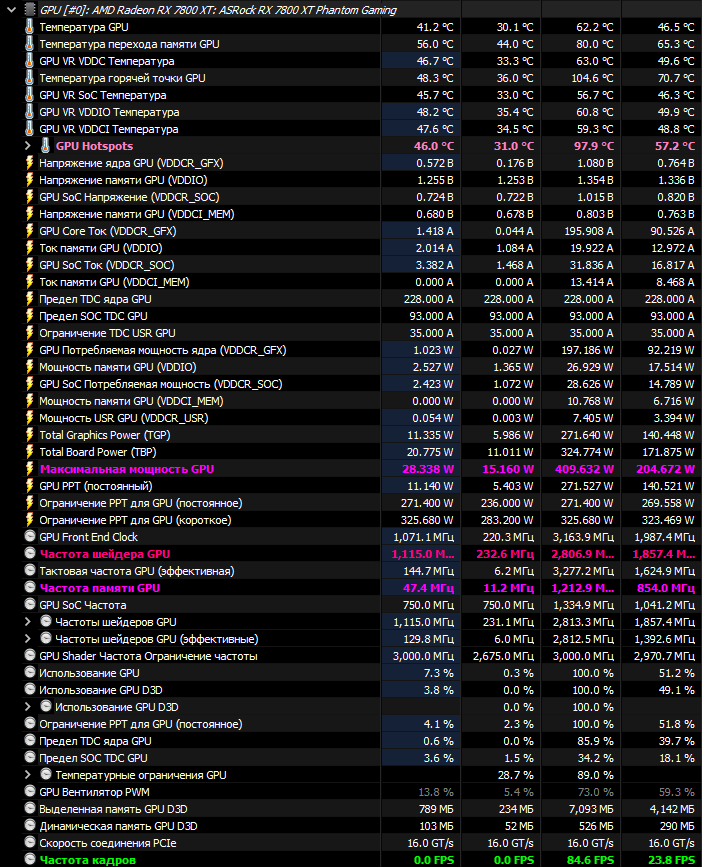Click the 195.908 A core current value

[x=588, y=231]
